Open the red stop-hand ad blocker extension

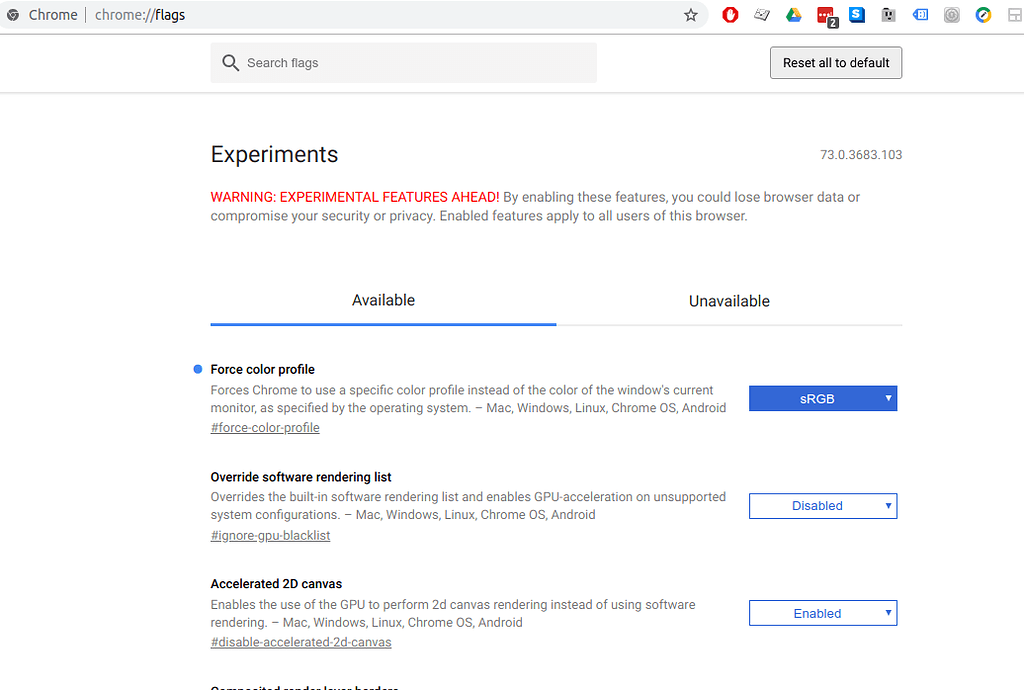(x=730, y=14)
